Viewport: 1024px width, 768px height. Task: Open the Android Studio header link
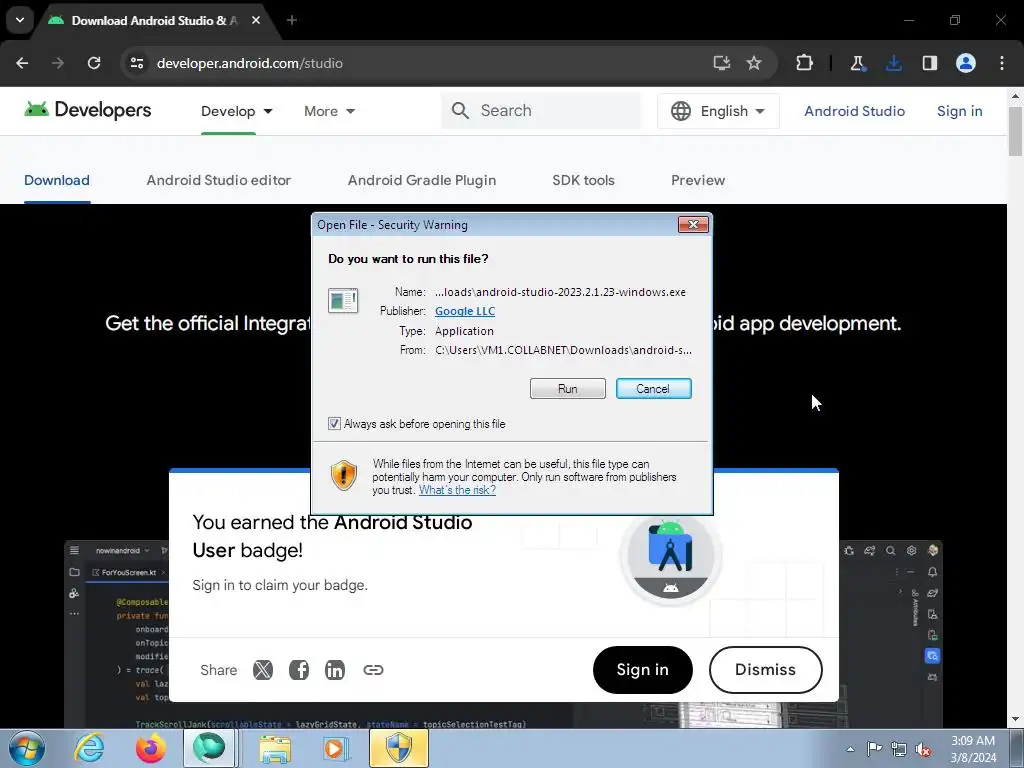pos(854,111)
